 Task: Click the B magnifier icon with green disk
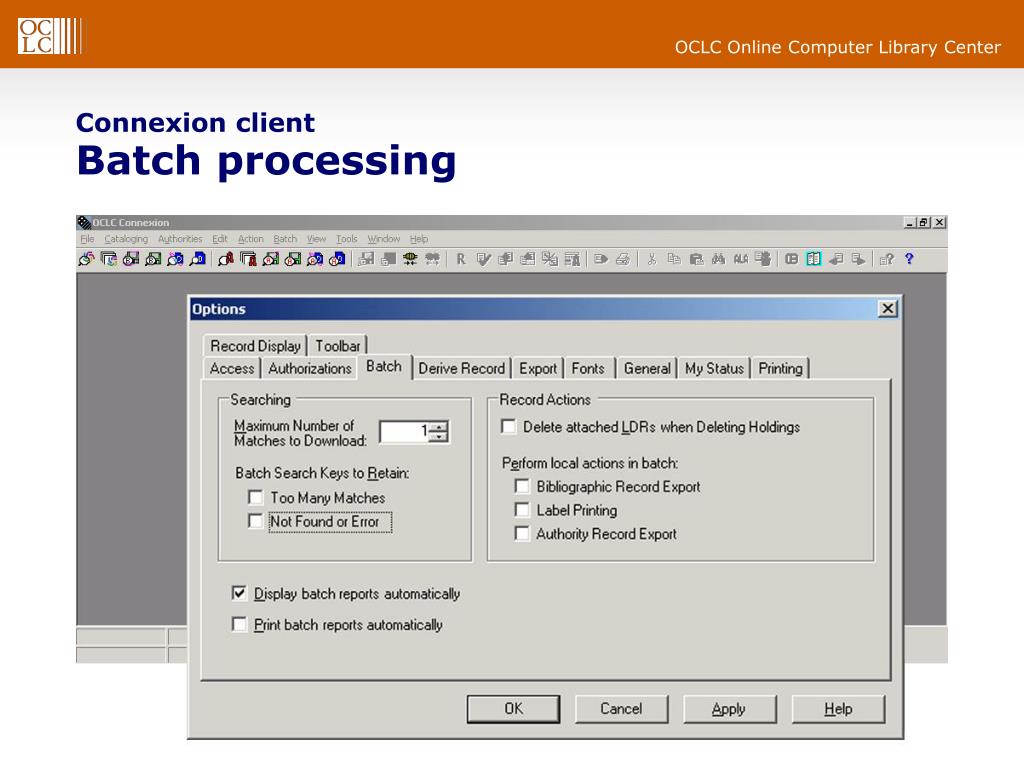pos(153,259)
